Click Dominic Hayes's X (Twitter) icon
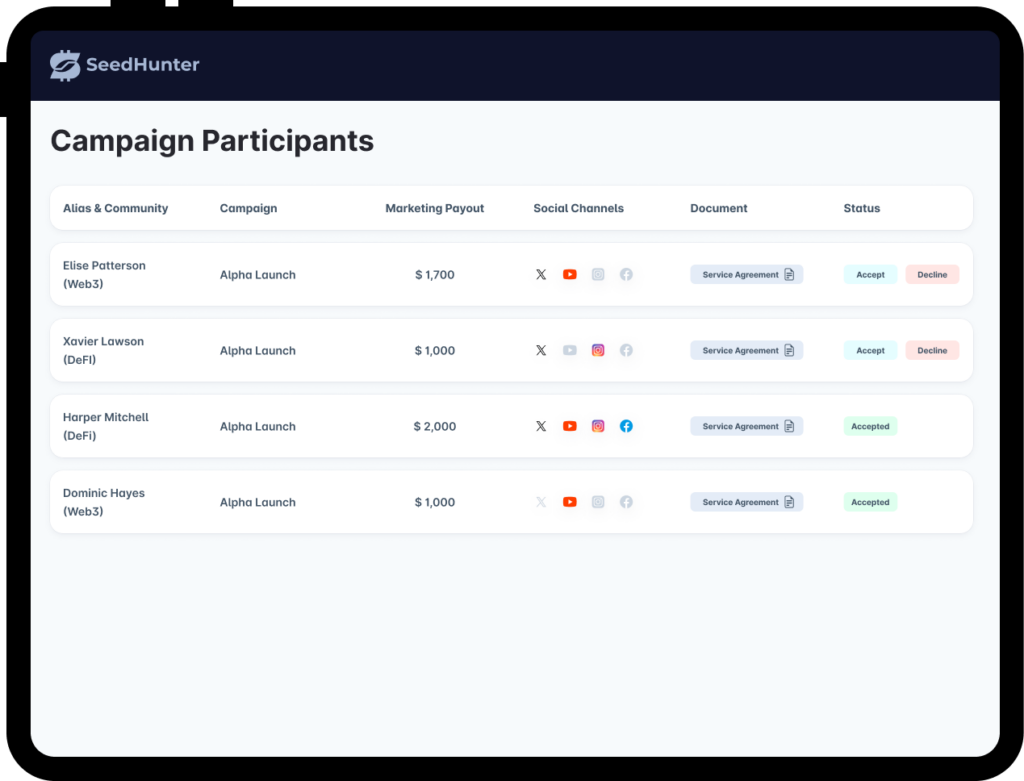This screenshot has width=1024, height=781. coord(541,502)
